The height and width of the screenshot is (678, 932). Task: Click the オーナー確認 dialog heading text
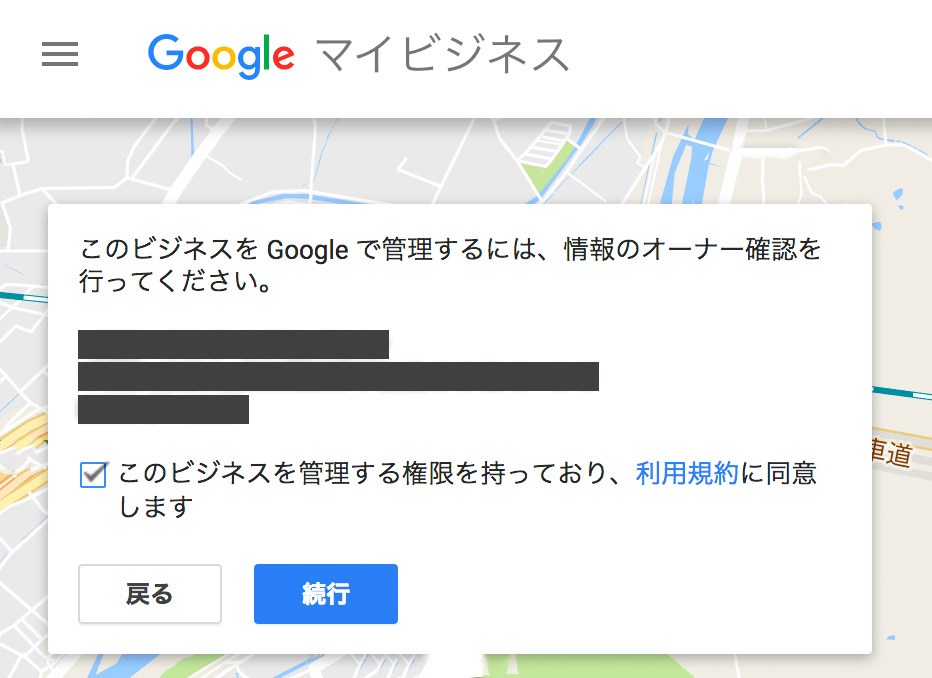(x=449, y=265)
